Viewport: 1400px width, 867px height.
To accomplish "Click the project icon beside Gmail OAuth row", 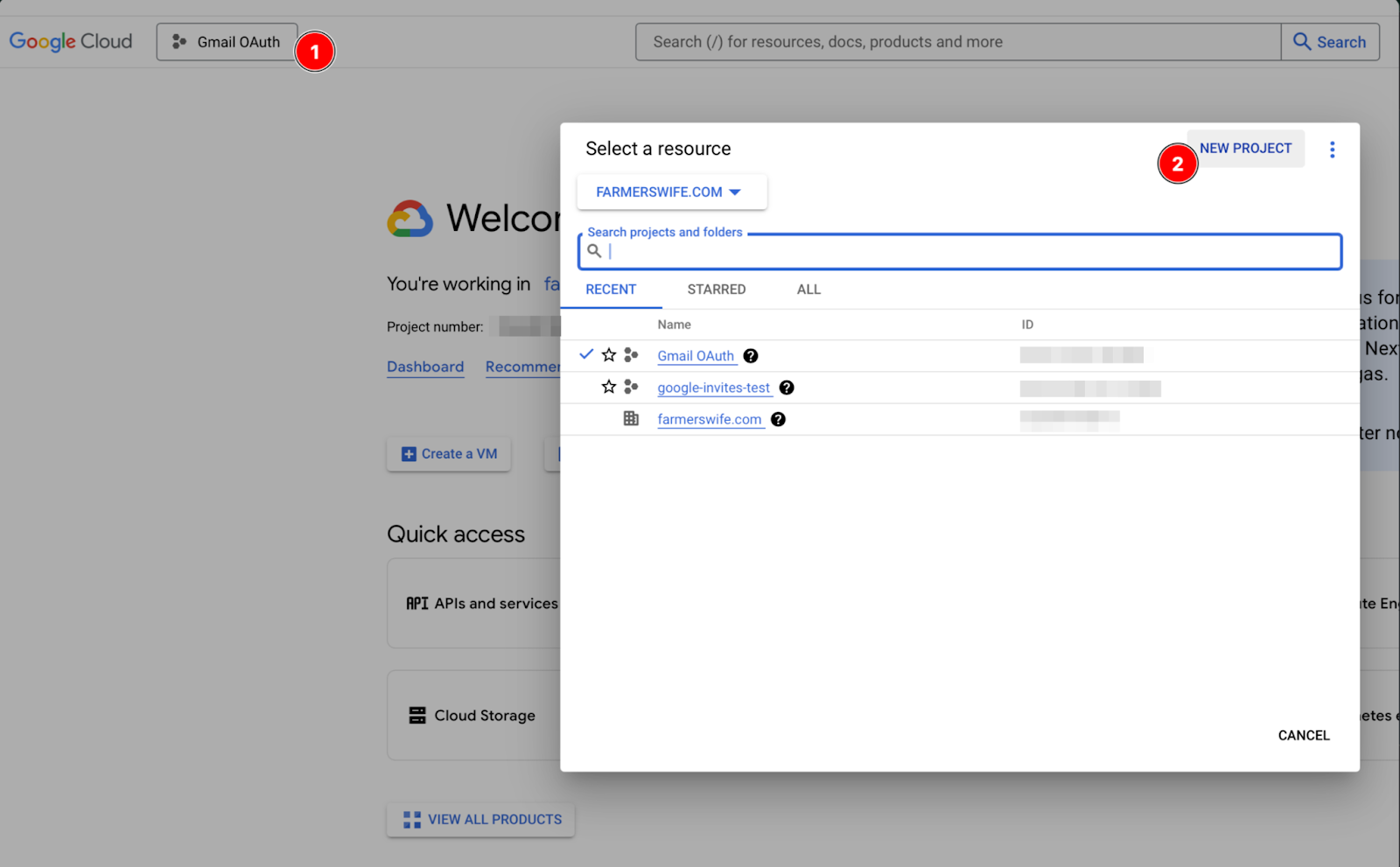I will (x=631, y=355).
